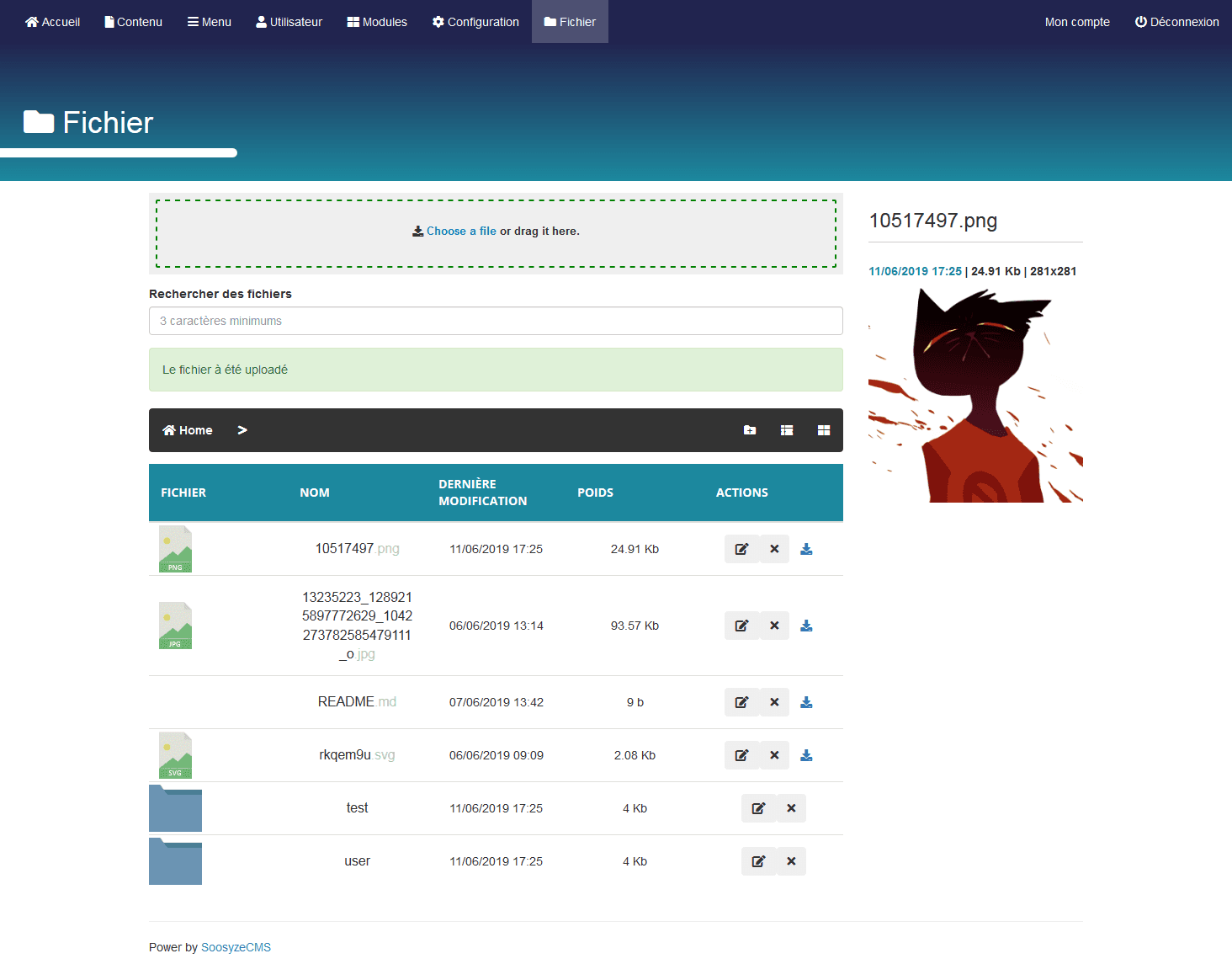Click the cat preview image
This screenshot has width=1232, height=964.
(x=975, y=395)
